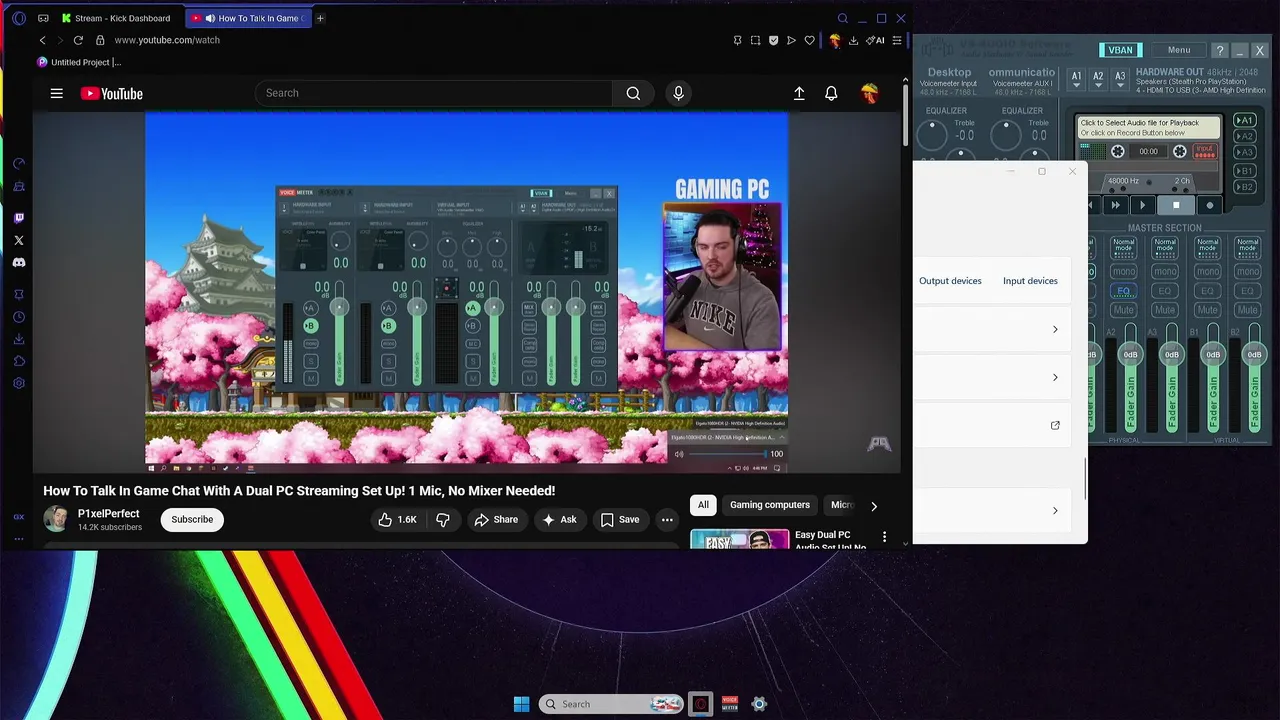Subscribe to P1xelPerfect channel

click(x=192, y=519)
